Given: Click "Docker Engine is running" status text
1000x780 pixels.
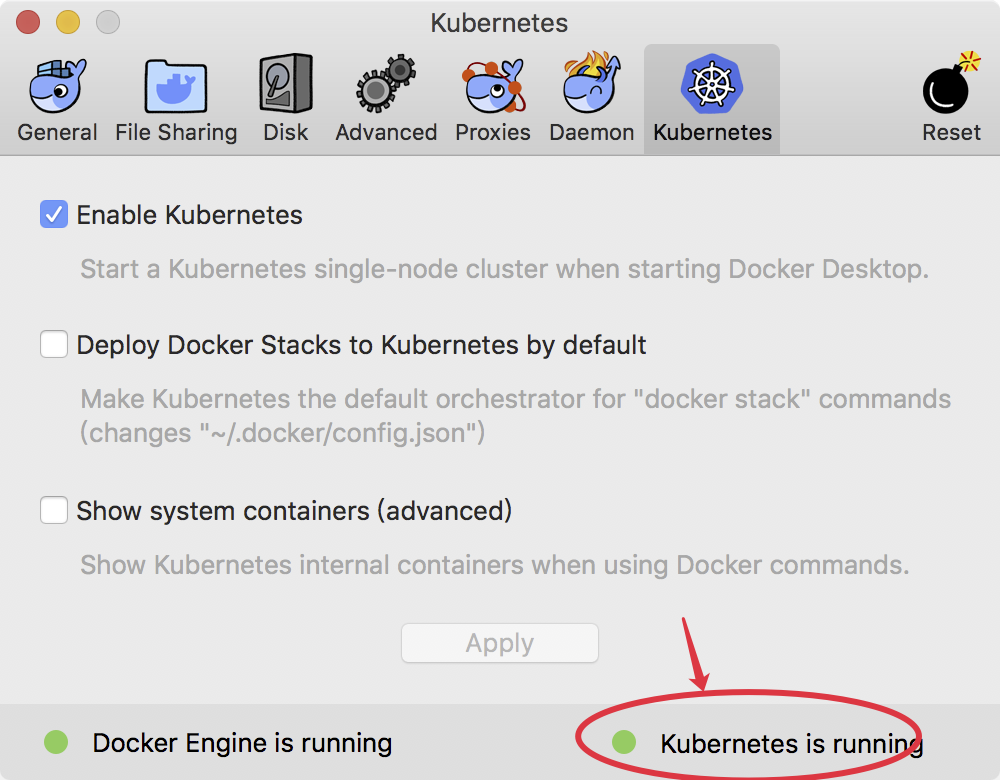Looking at the screenshot, I should point(242,743).
